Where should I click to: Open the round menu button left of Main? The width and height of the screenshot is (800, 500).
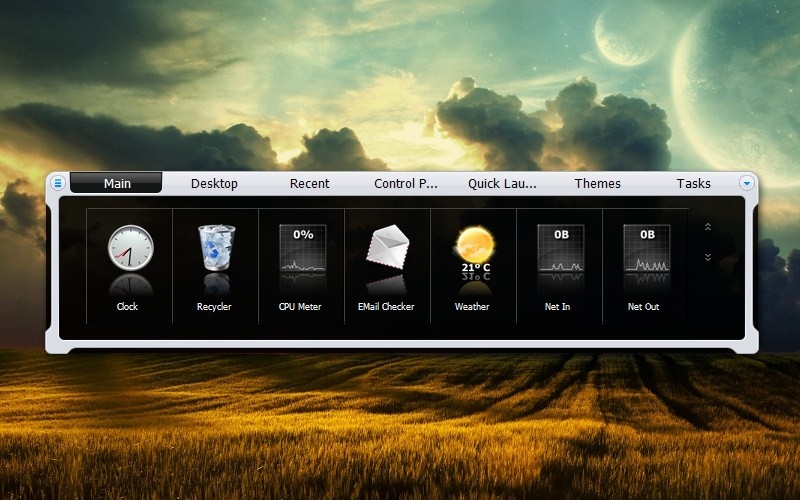pyautogui.click(x=58, y=183)
